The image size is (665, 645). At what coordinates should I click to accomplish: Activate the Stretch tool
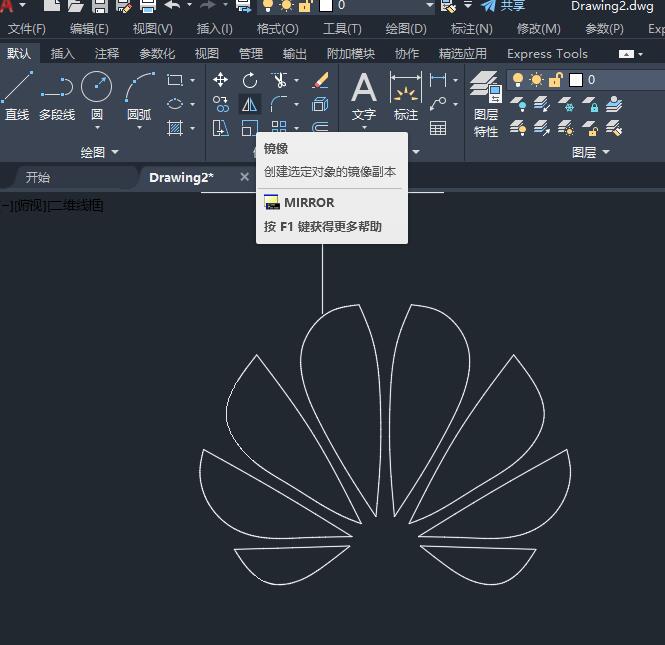pyautogui.click(x=221, y=128)
